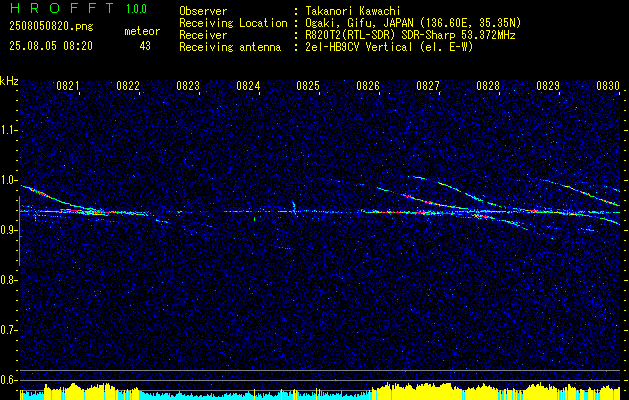Select the 1.0.0 version number

(136, 9)
